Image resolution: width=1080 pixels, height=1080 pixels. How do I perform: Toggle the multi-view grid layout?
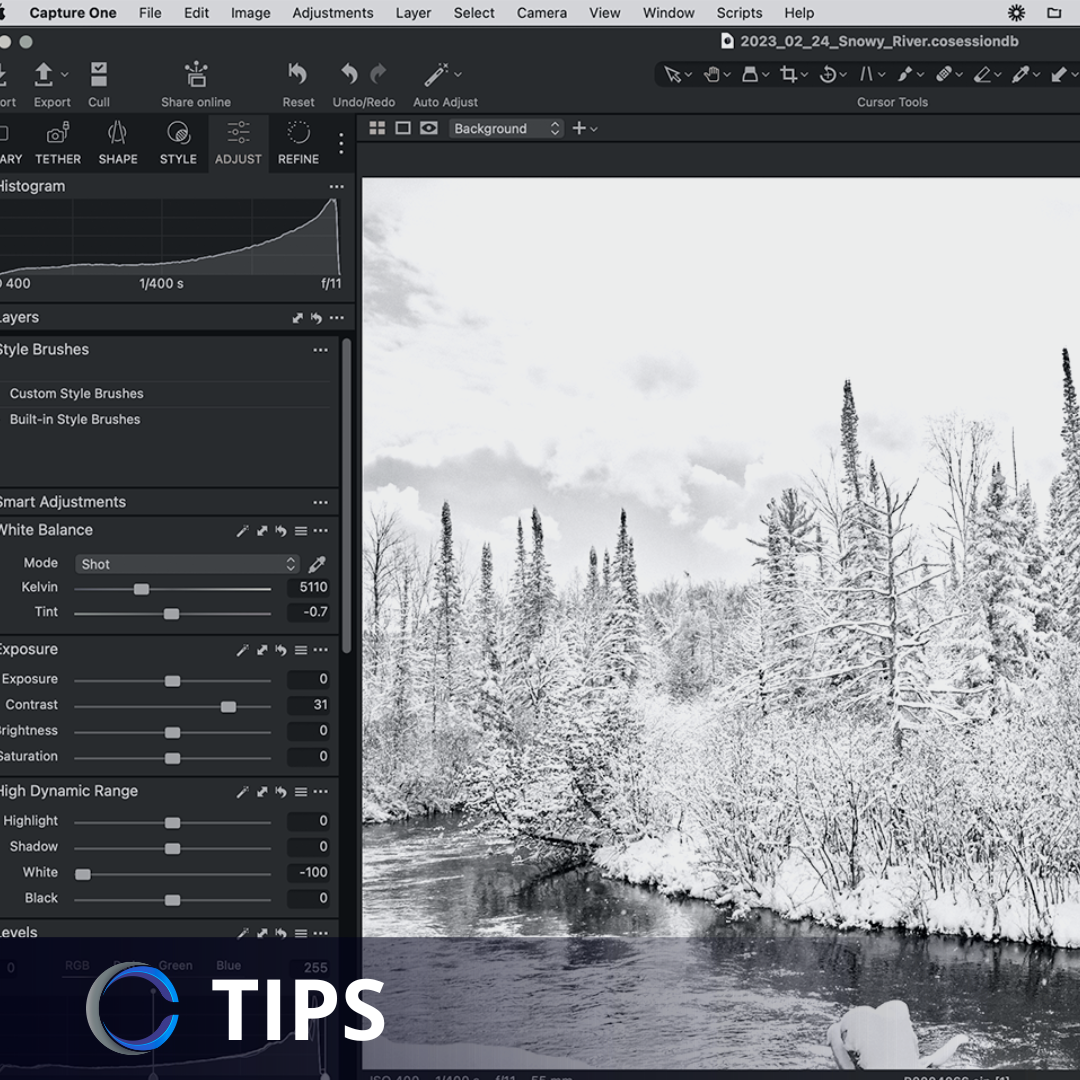point(377,128)
